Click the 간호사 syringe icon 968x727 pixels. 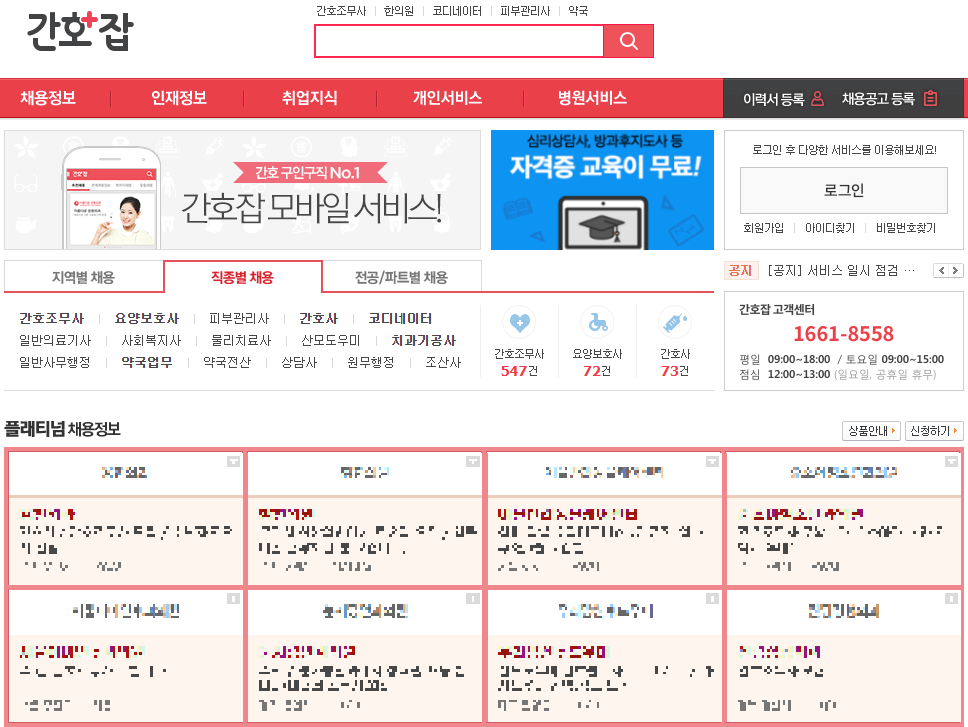tap(675, 322)
